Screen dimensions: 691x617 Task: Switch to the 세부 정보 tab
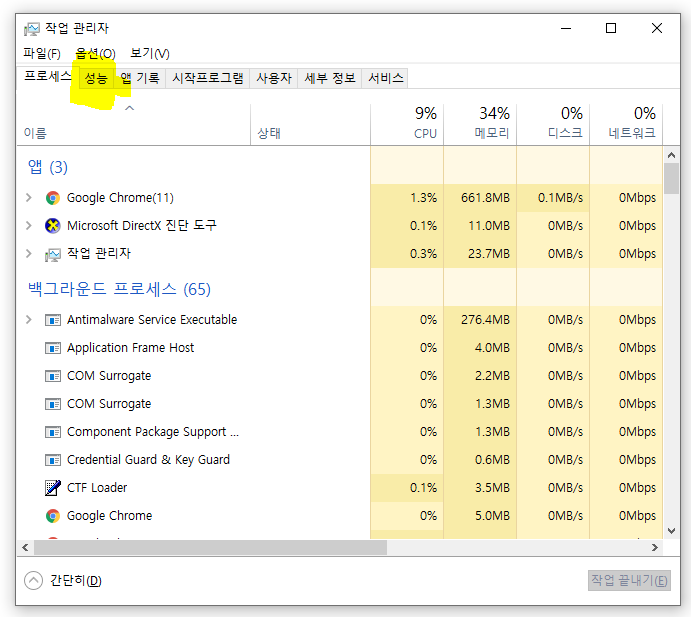(x=330, y=78)
